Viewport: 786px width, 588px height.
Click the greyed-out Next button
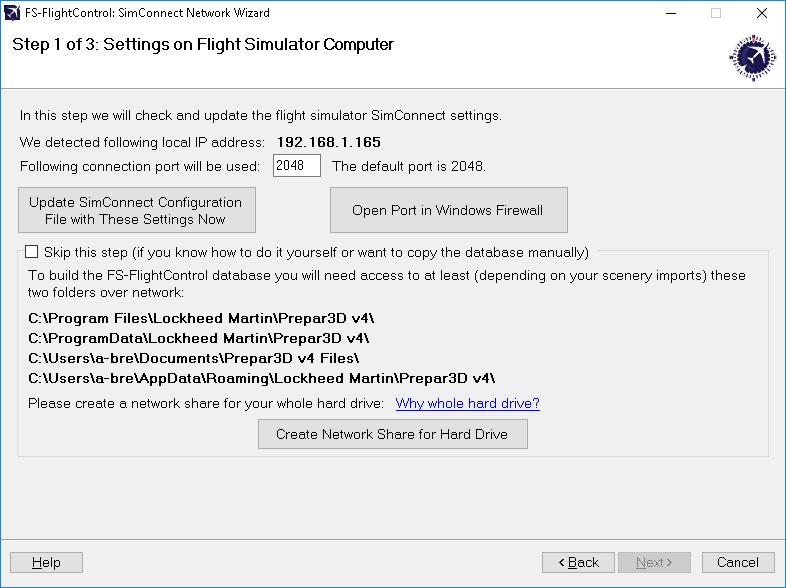654,562
